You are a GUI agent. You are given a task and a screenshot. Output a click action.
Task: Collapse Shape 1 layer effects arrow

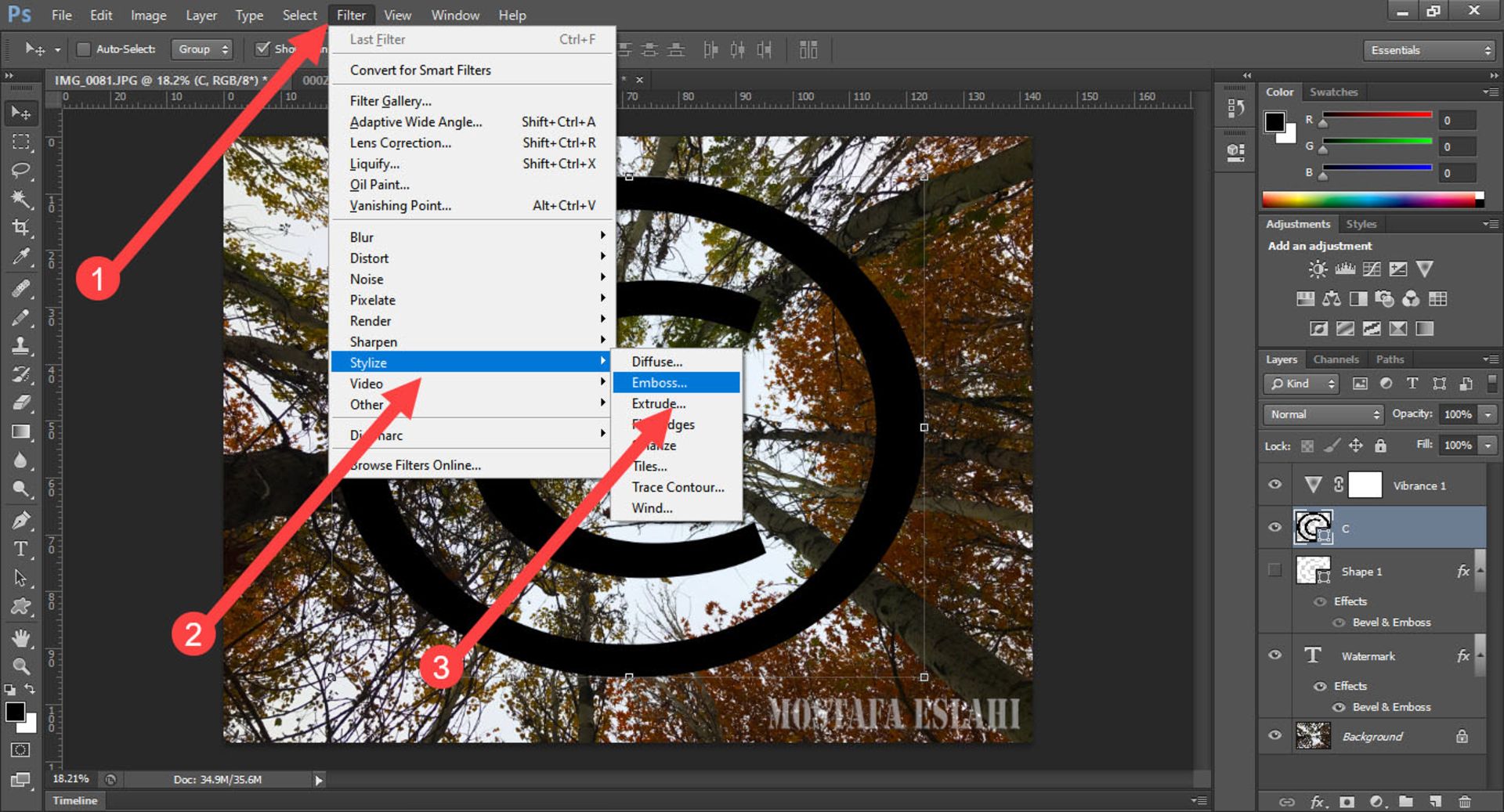pos(1480,570)
